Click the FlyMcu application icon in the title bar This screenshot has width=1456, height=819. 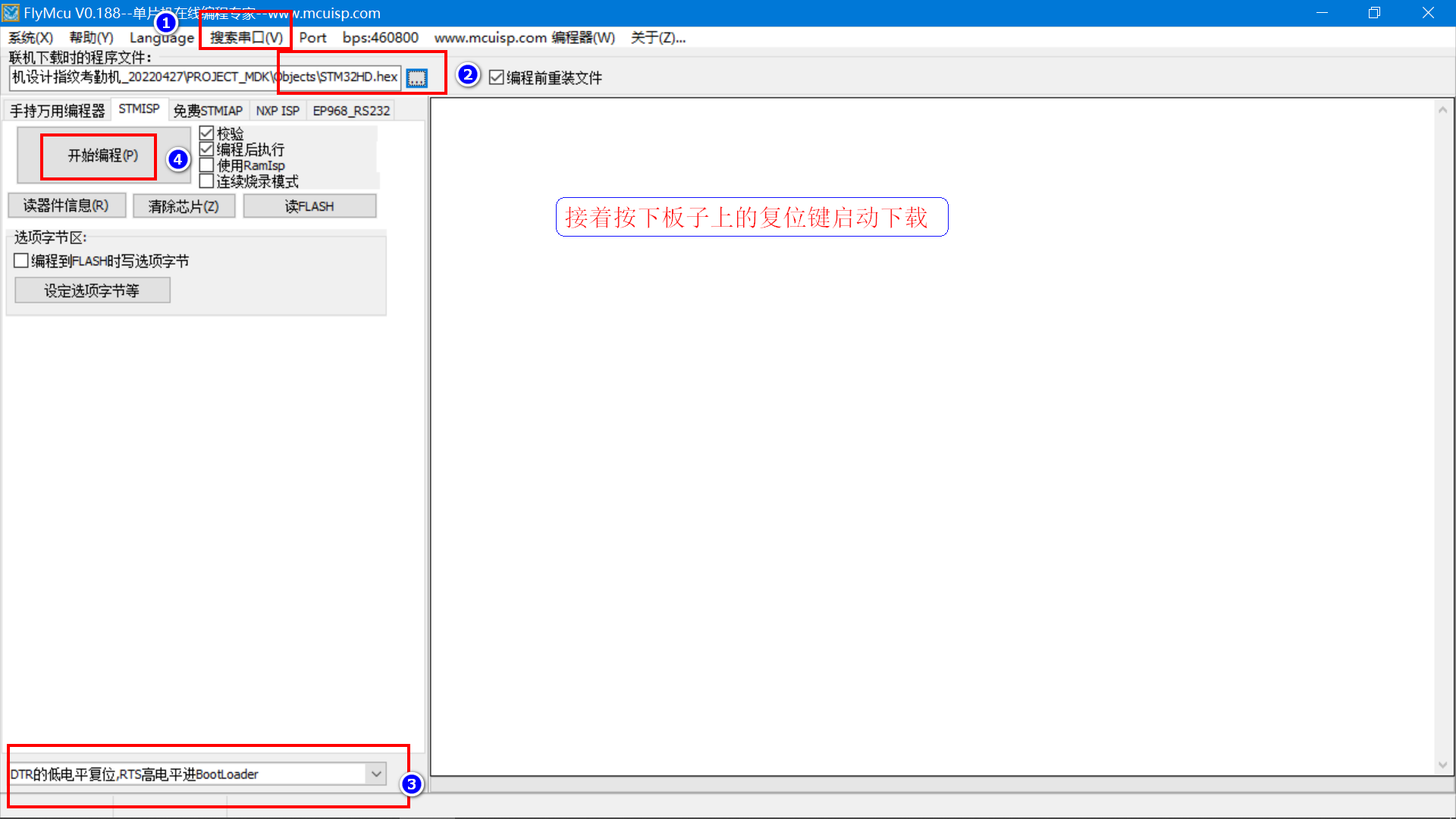click(x=11, y=12)
